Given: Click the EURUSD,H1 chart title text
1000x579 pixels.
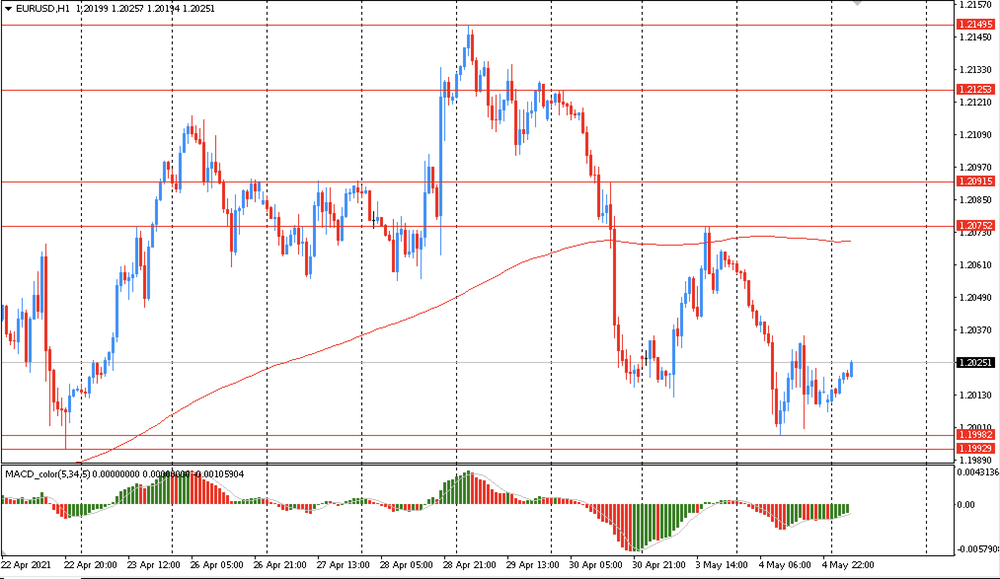Looking at the screenshot, I should (x=43, y=9).
